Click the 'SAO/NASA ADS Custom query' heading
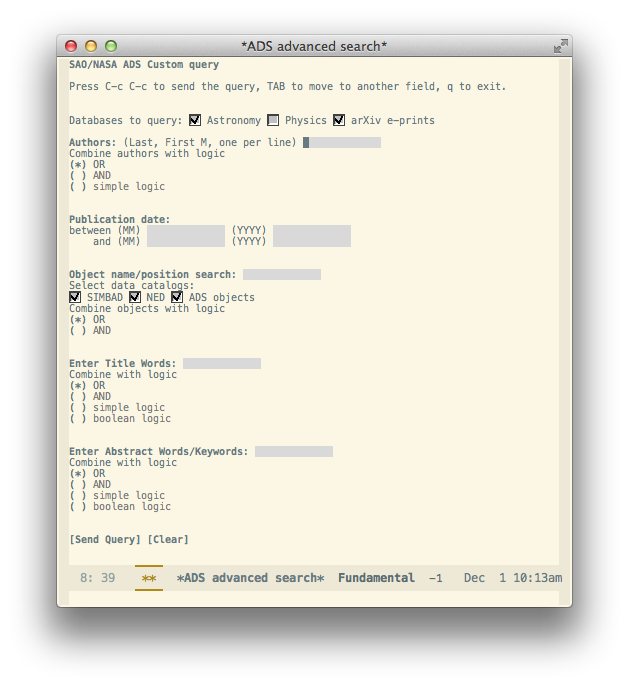This screenshot has height=686, width=629. click(x=144, y=64)
